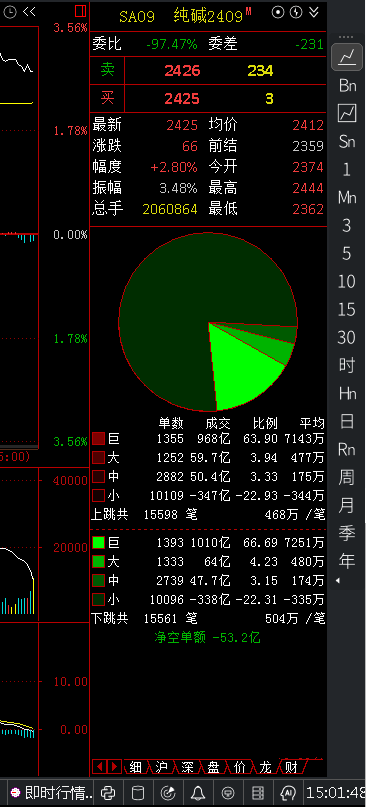Viewport: 366px width, 807px height.
Task: Switch to Bn period view
Action: tap(347, 85)
